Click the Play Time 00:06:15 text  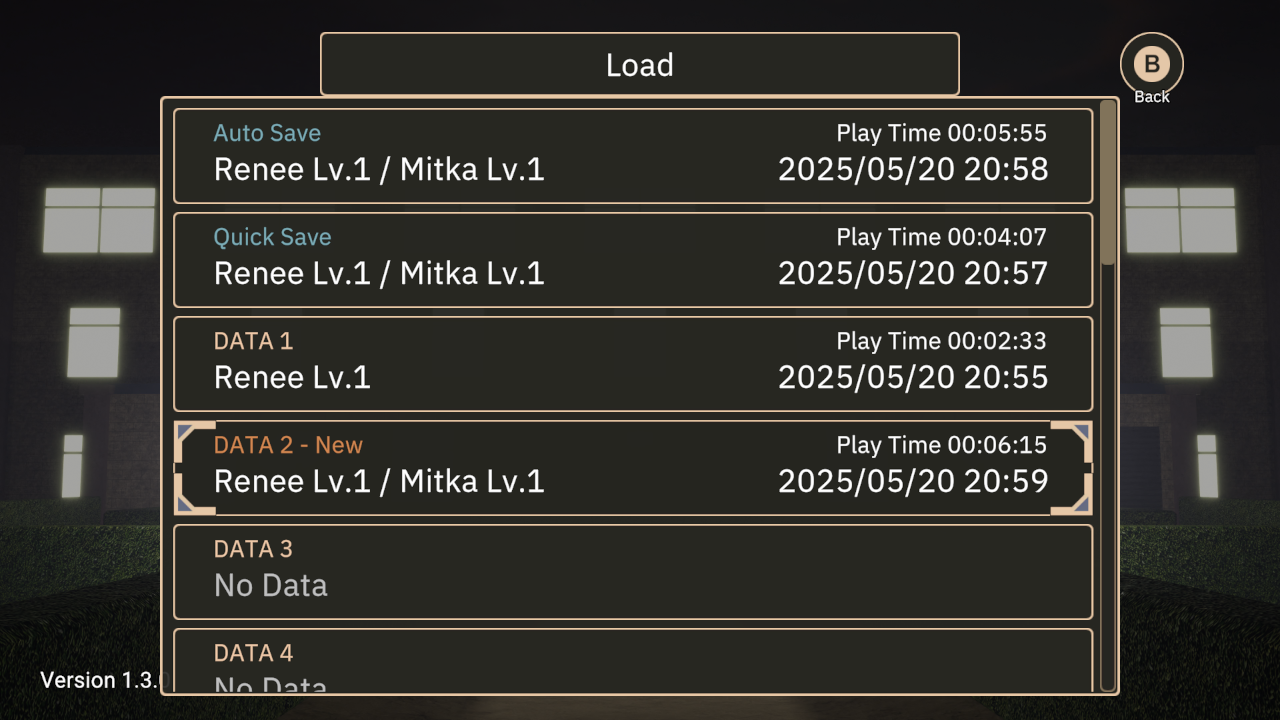click(941, 445)
